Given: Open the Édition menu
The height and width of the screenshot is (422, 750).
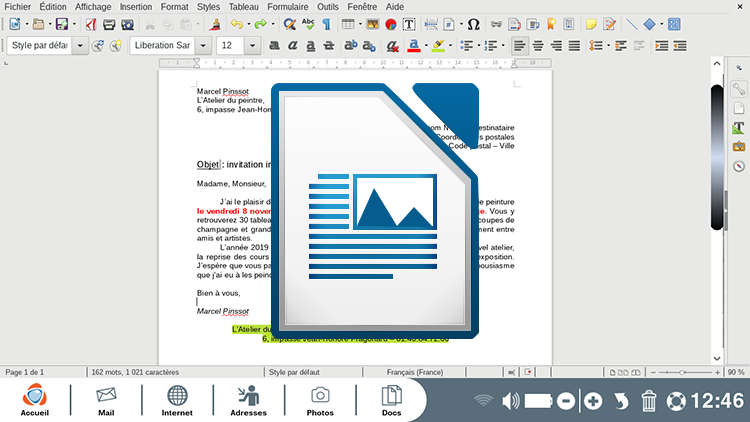Looking at the screenshot, I should 53,7.
